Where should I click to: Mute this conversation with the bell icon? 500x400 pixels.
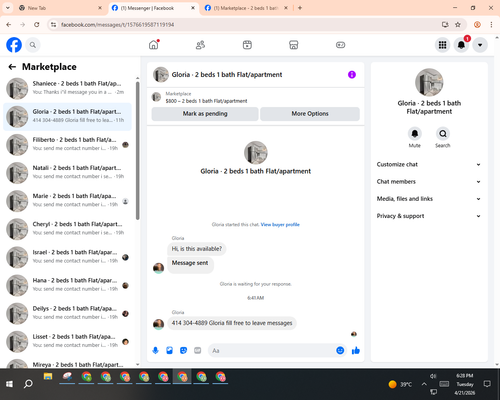415,134
